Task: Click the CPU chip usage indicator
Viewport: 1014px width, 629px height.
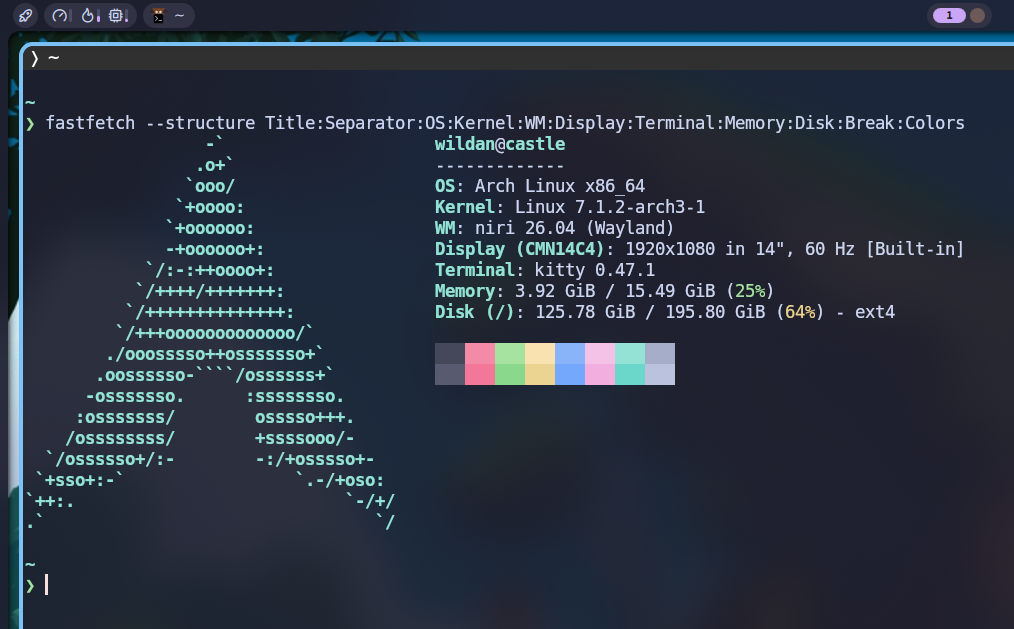Action: (x=118, y=16)
